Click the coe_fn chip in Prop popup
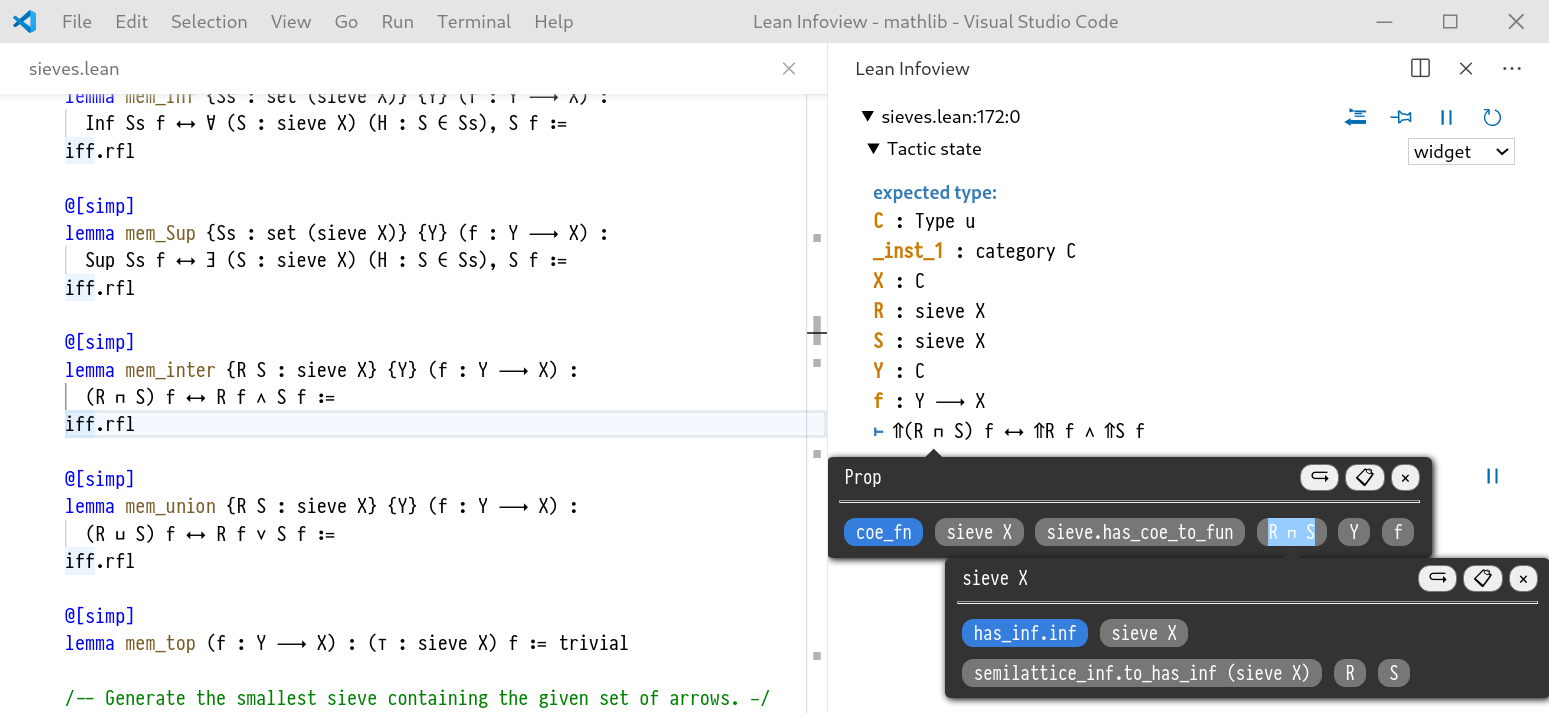This screenshot has height=713, width=1549. 884,532
